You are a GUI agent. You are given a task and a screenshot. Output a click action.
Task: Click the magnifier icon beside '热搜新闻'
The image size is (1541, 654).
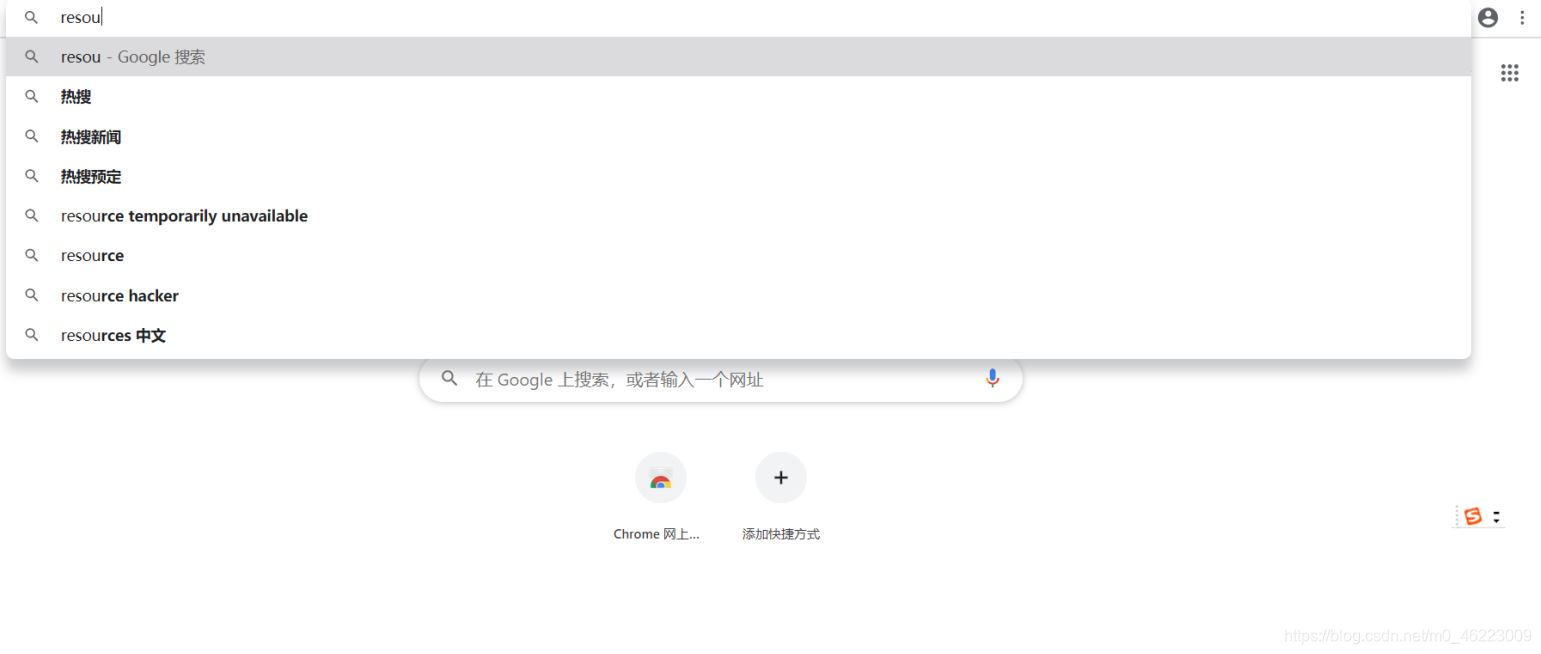click(32, 137)
